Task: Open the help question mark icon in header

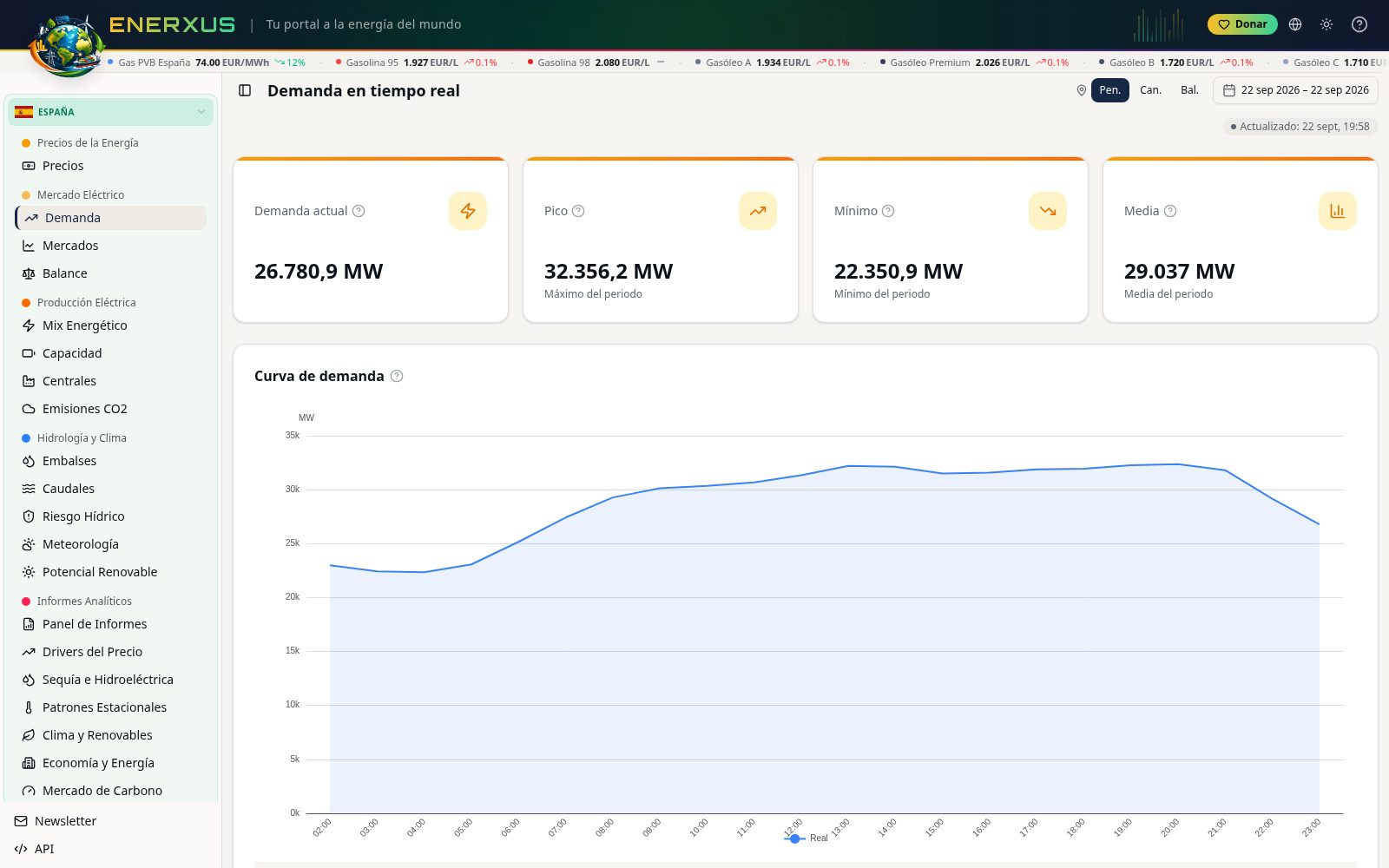Action: 1359,24
